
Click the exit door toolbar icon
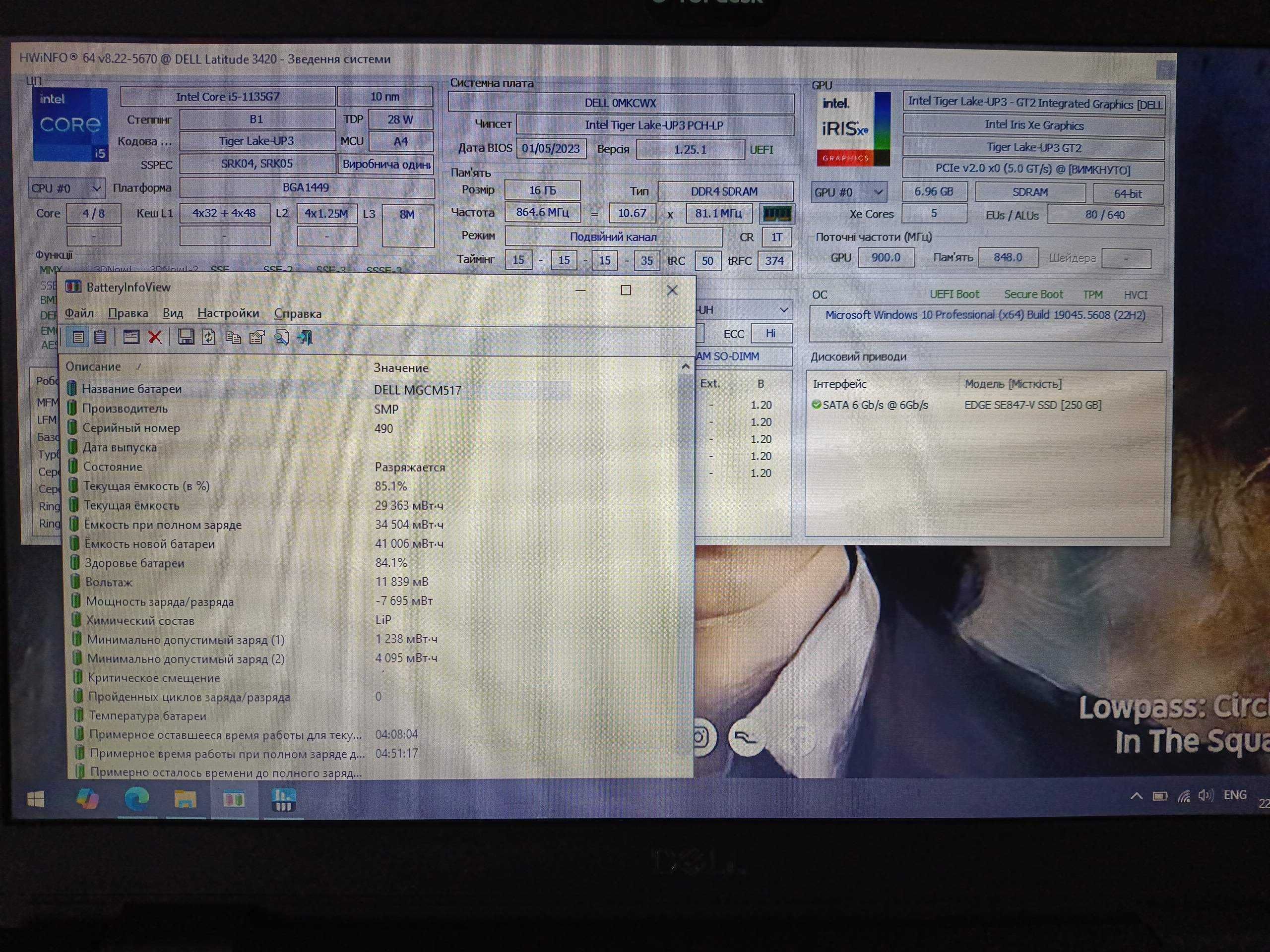(305, 338)
